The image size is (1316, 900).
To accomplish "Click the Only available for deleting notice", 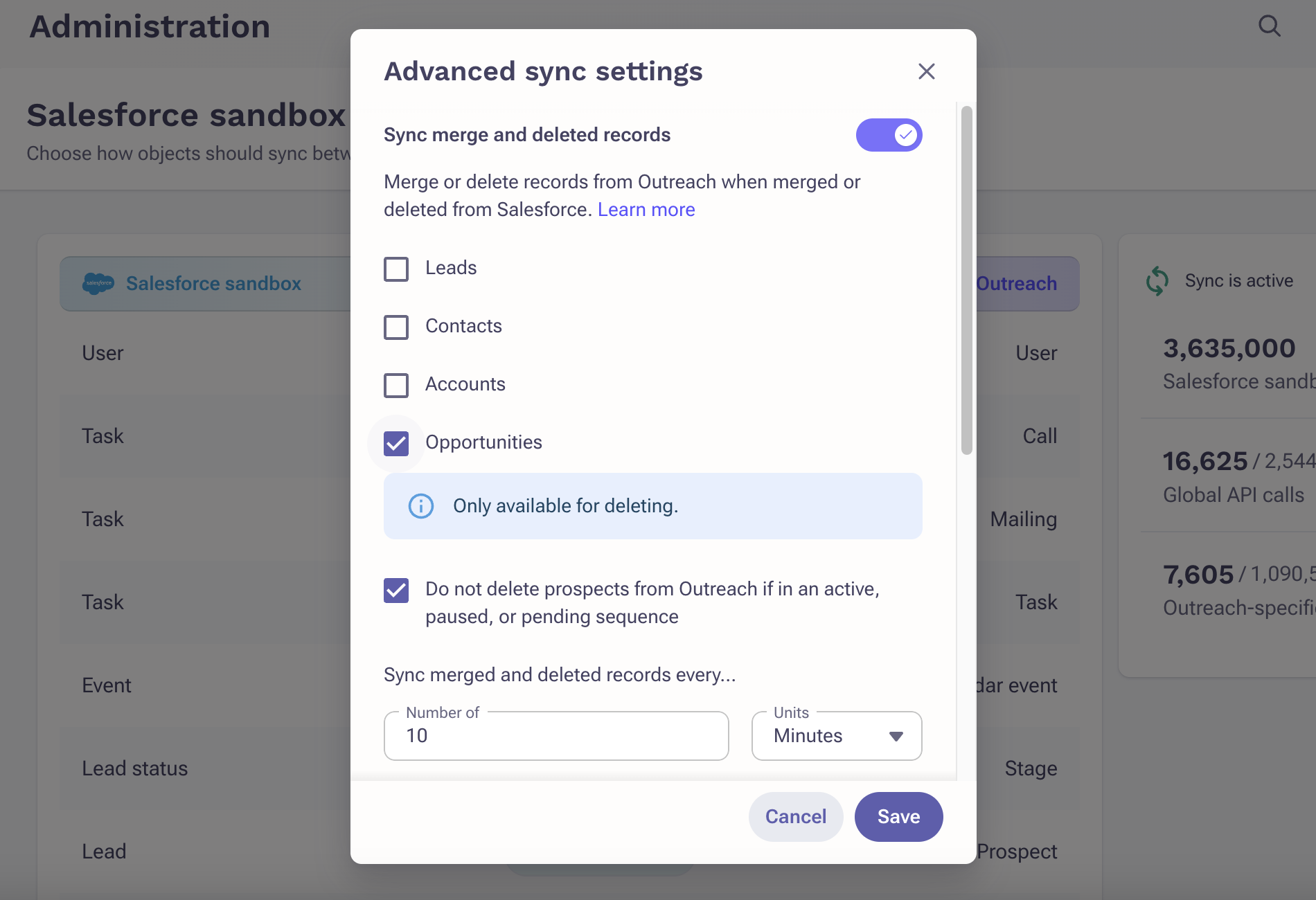I will coord(652,506).
